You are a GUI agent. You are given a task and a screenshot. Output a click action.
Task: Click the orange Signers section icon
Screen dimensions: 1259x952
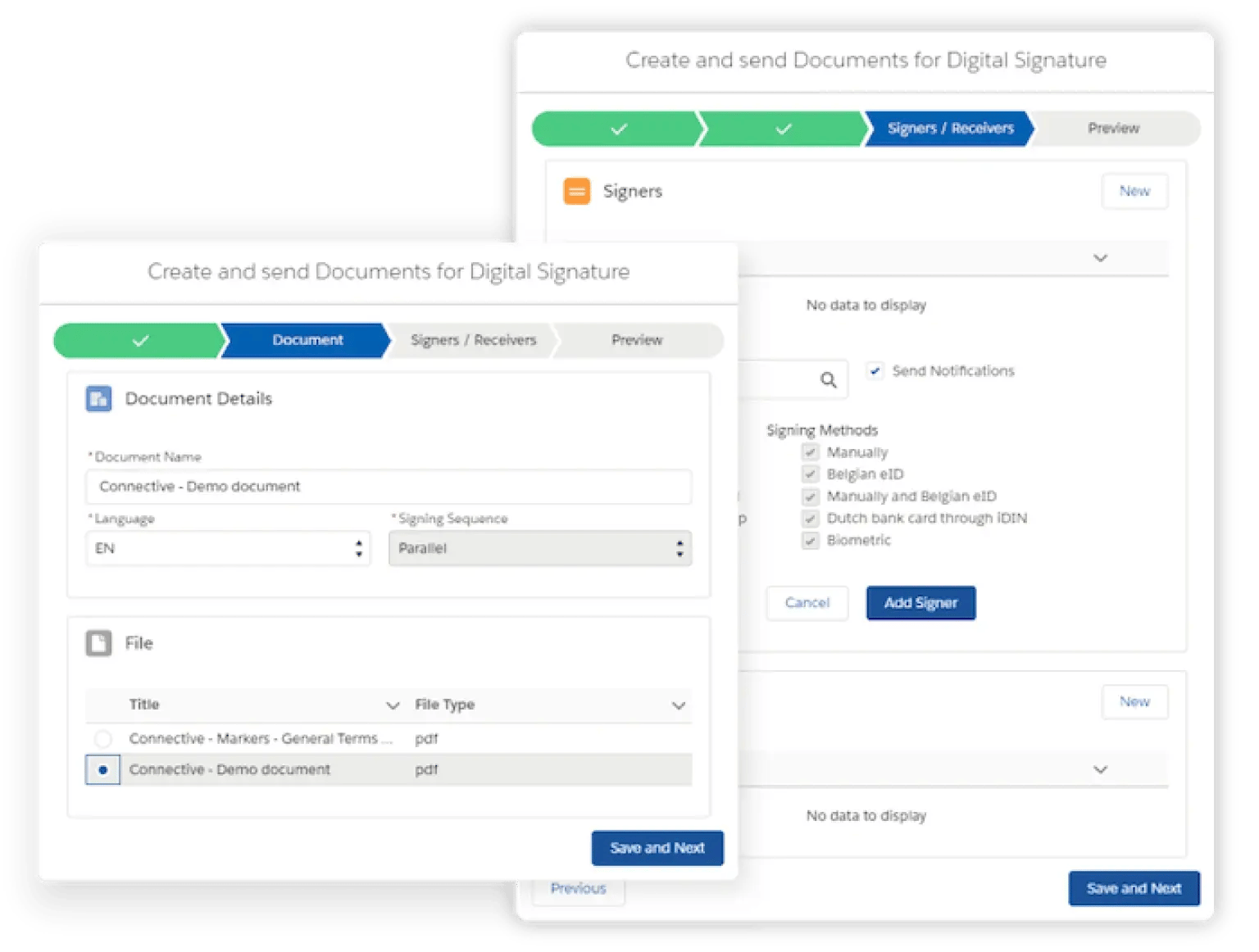click(x=576, y=191)
